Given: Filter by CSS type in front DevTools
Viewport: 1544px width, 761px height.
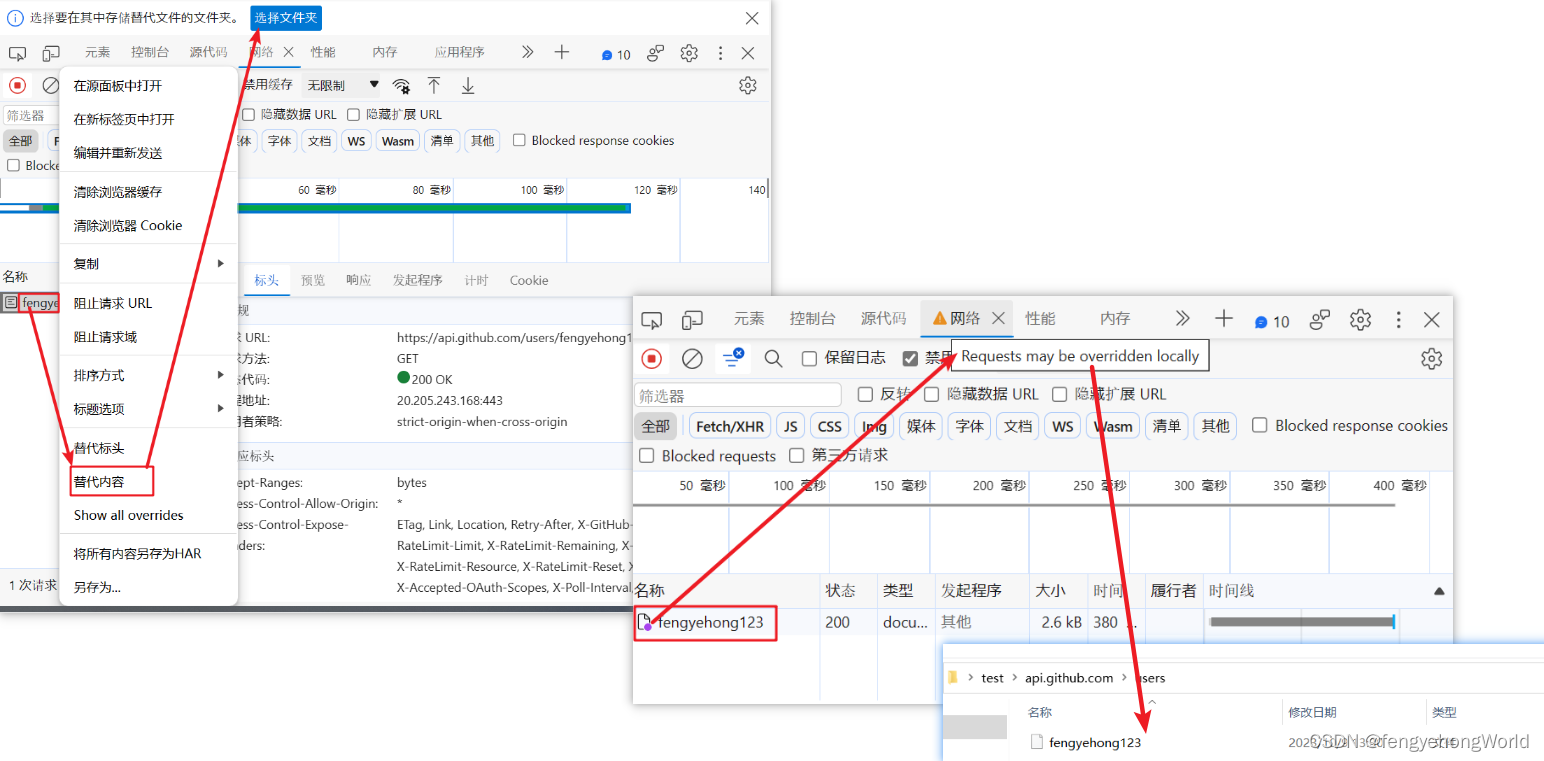Looking at the screenshot, I should pyautogui.click(x=830, y=426).
